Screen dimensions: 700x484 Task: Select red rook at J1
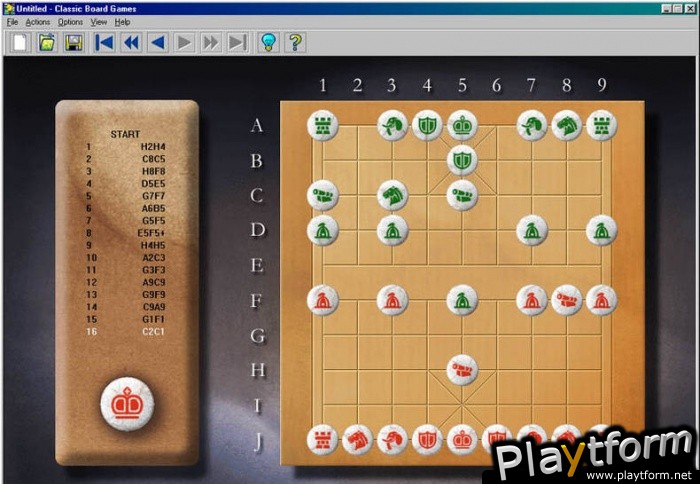pos(322,440)
